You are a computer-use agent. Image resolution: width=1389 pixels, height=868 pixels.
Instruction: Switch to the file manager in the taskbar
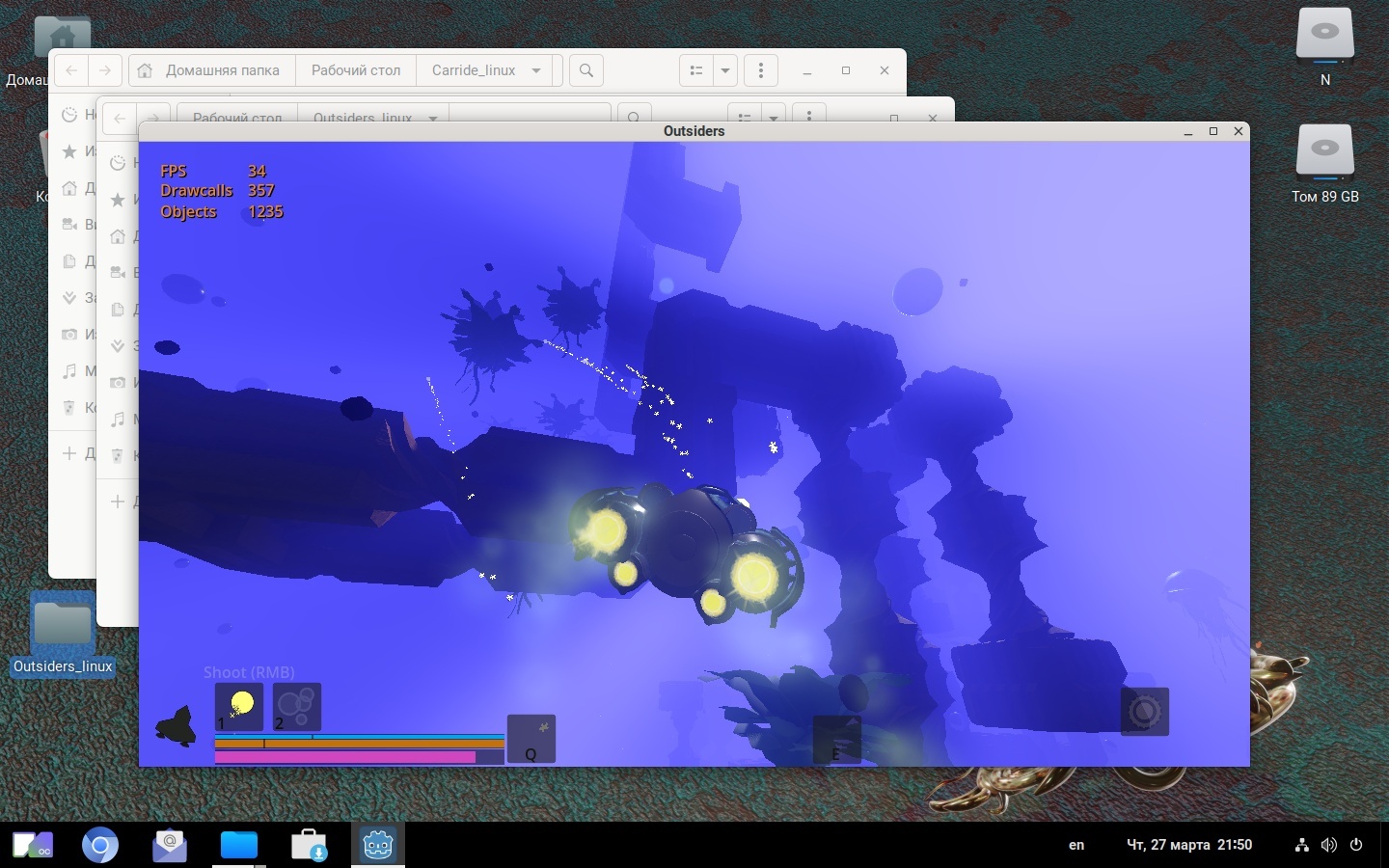pyautogui.click(x=239, y=846)
